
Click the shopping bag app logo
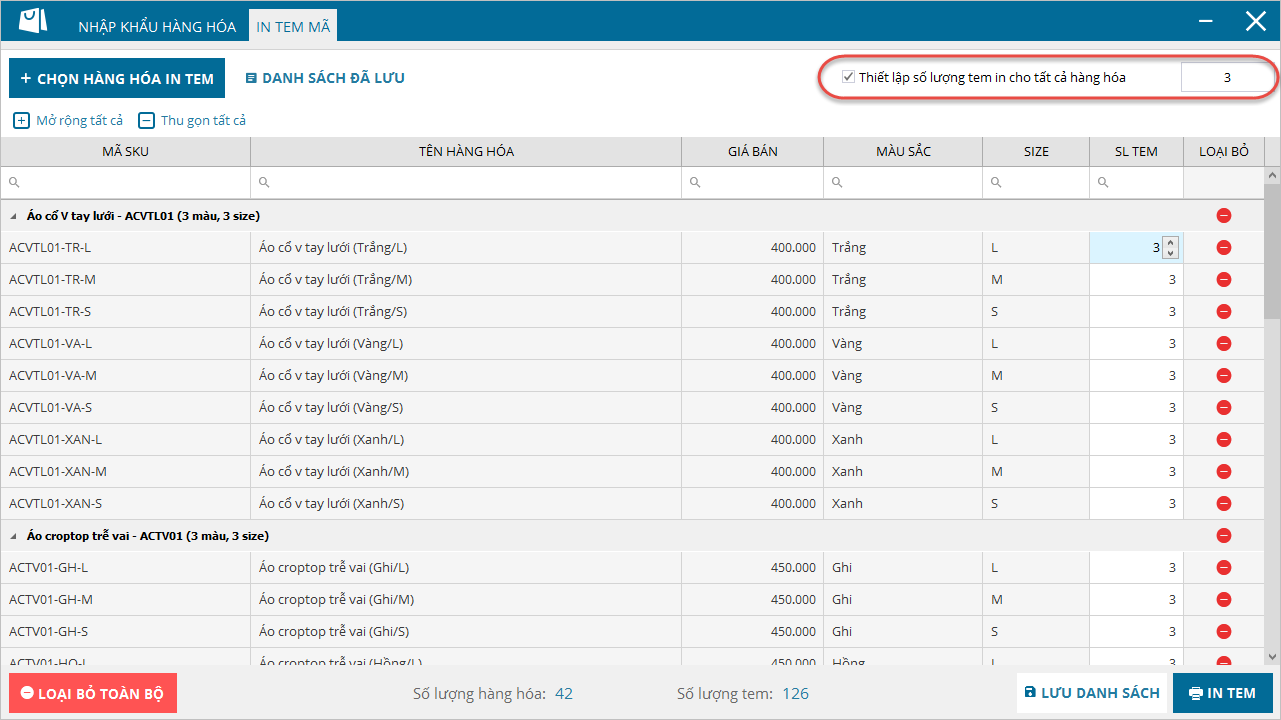[x=33, y=21]
